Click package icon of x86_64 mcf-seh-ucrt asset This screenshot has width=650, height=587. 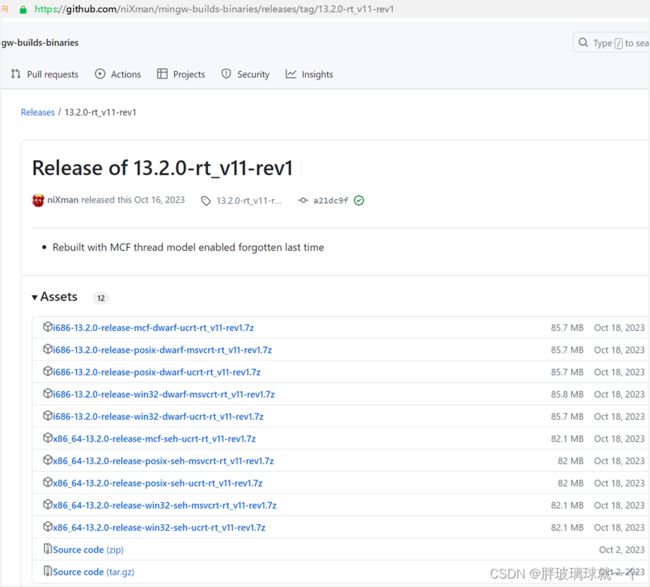48,438
